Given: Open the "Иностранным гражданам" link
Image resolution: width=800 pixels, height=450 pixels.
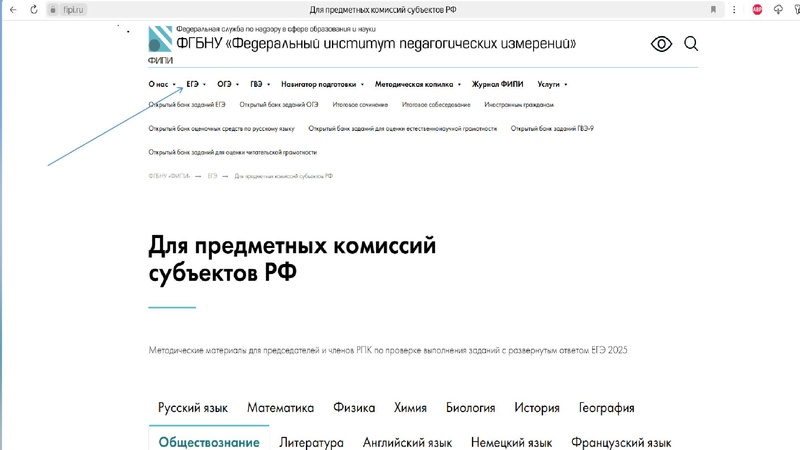Looking at the screenshot, I should [519, 105].
